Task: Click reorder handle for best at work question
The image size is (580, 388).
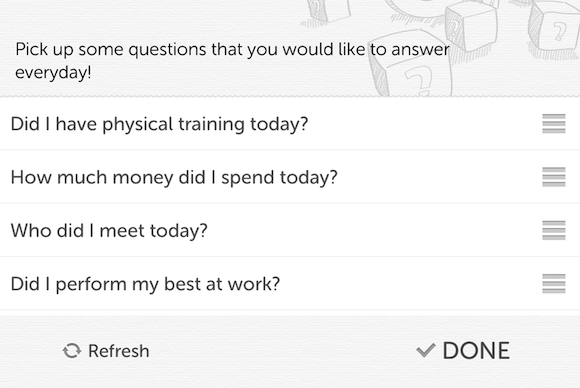Action: click(554, 284)
